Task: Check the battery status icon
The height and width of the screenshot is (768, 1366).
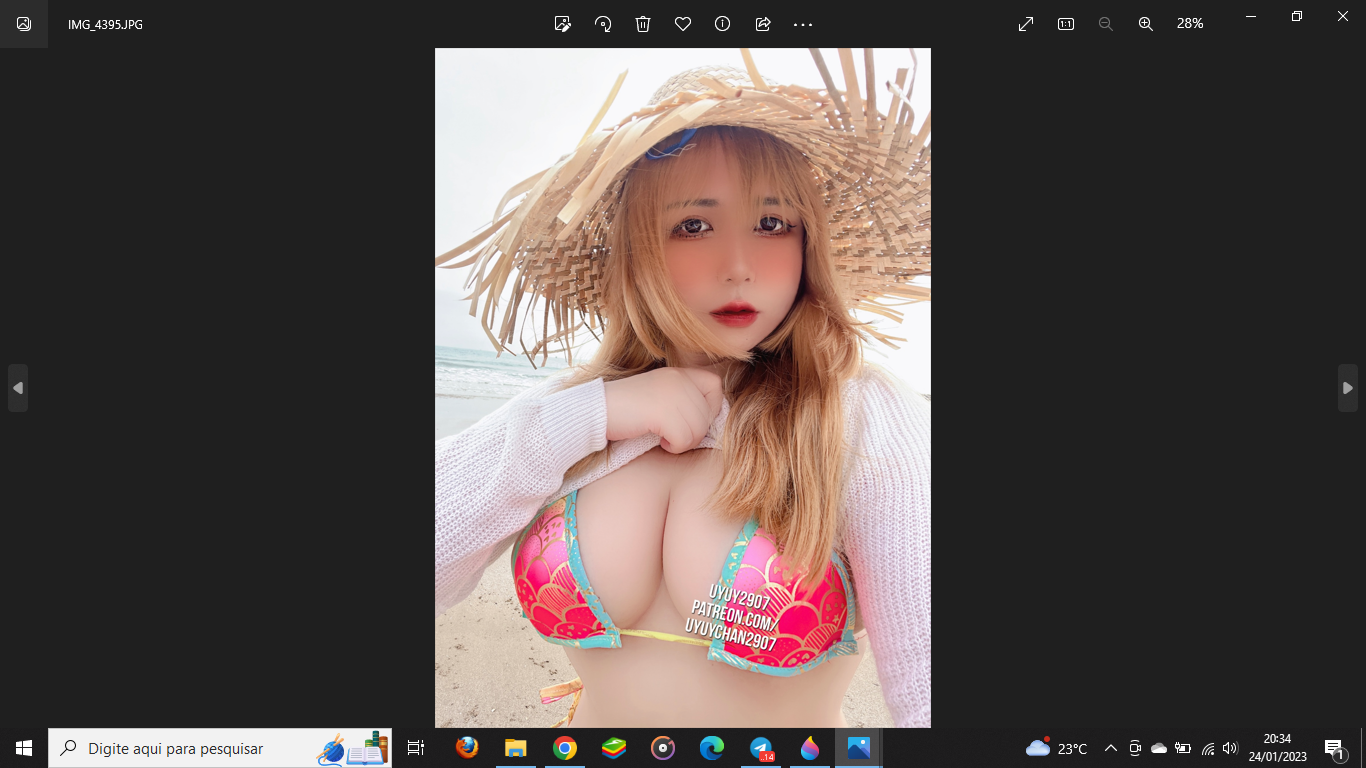Action: 1183,748
